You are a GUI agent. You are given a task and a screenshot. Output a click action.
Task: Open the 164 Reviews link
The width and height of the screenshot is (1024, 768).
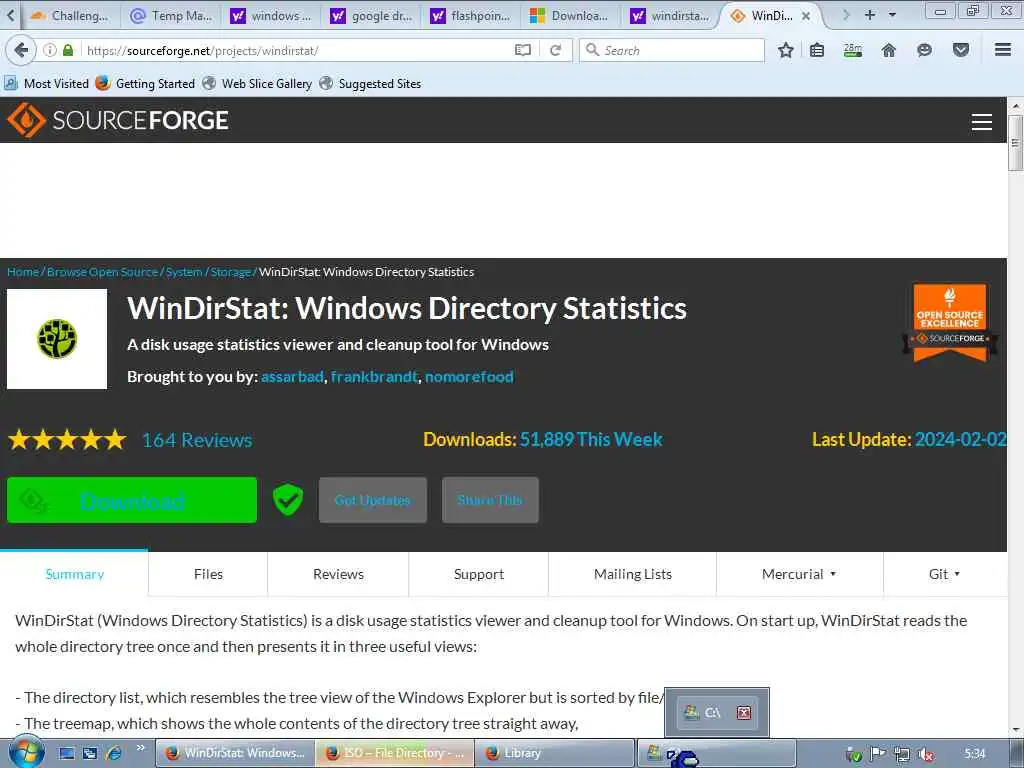tap(197, 440)
